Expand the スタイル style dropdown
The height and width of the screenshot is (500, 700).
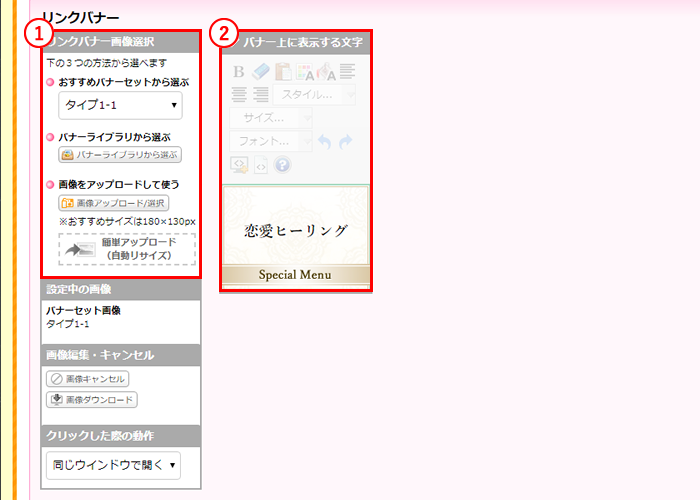pyautogui.click(x=313, y=94)
